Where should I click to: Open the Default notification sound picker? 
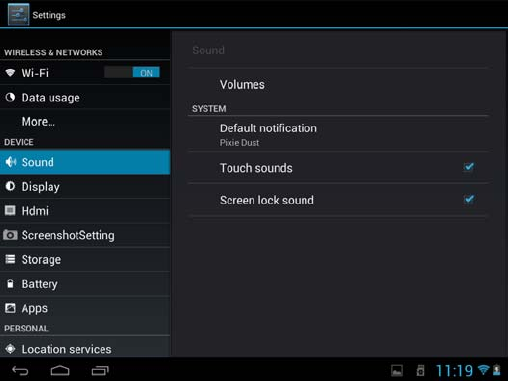[338, 134]
